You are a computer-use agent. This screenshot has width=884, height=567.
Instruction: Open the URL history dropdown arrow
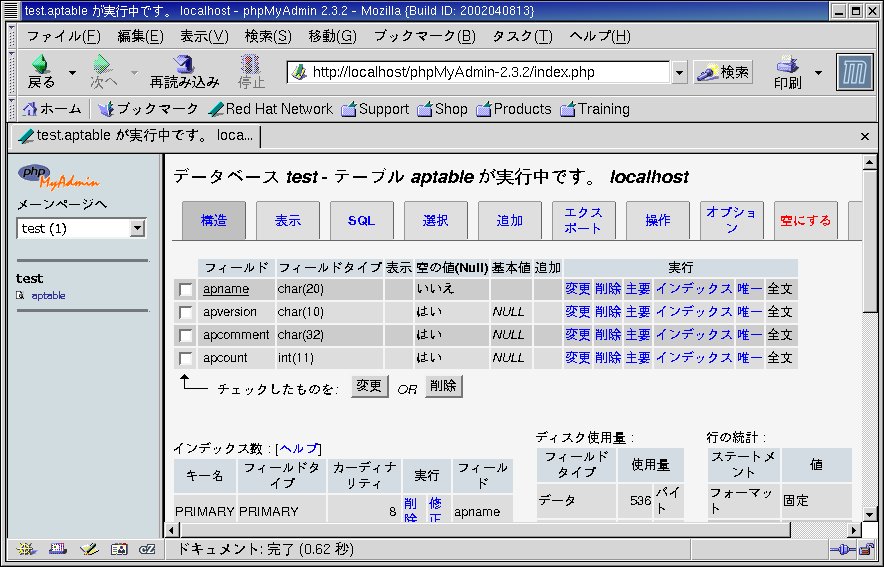tap(679, 72)
